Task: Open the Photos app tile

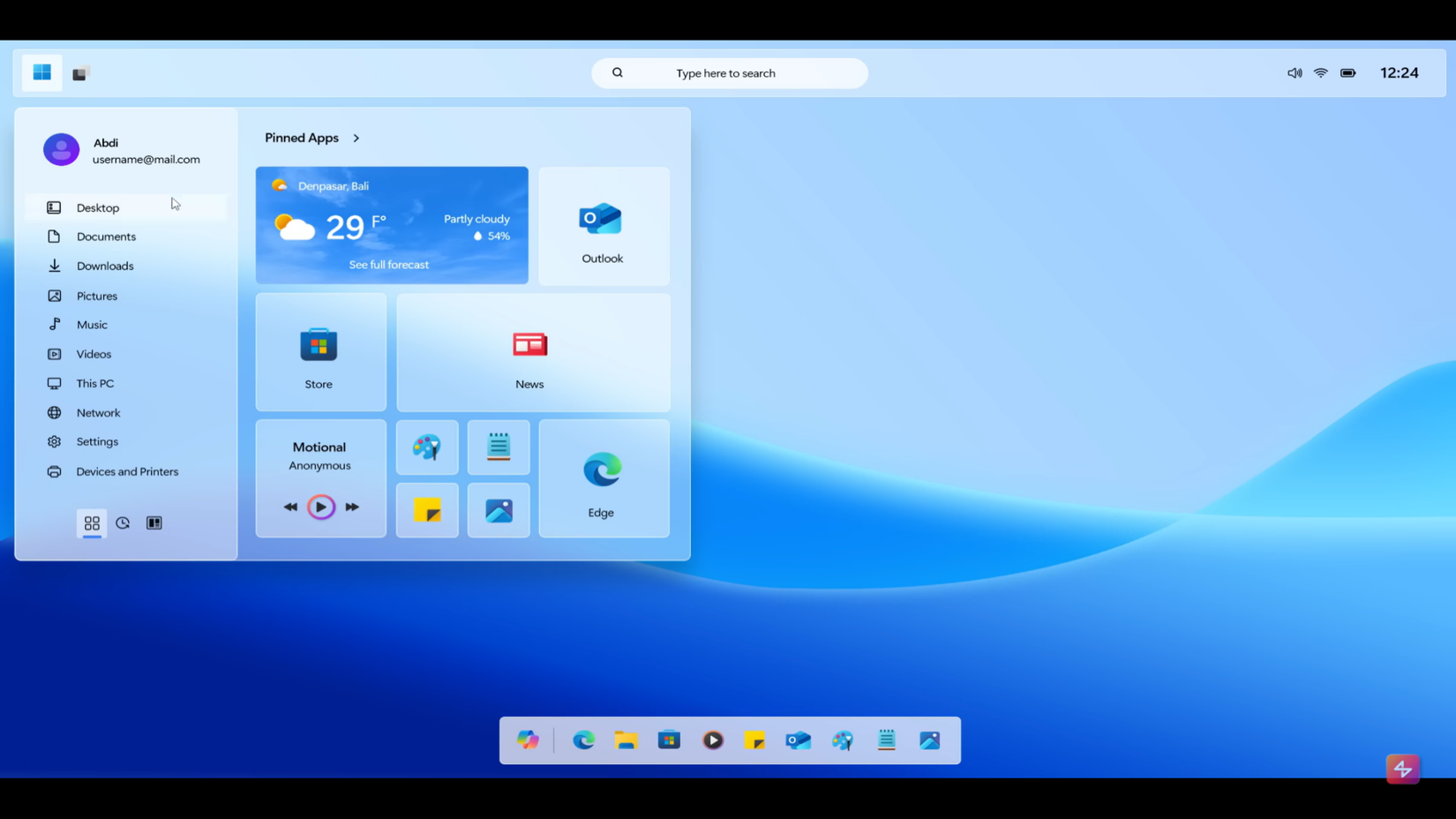Action: click(499, 510)
